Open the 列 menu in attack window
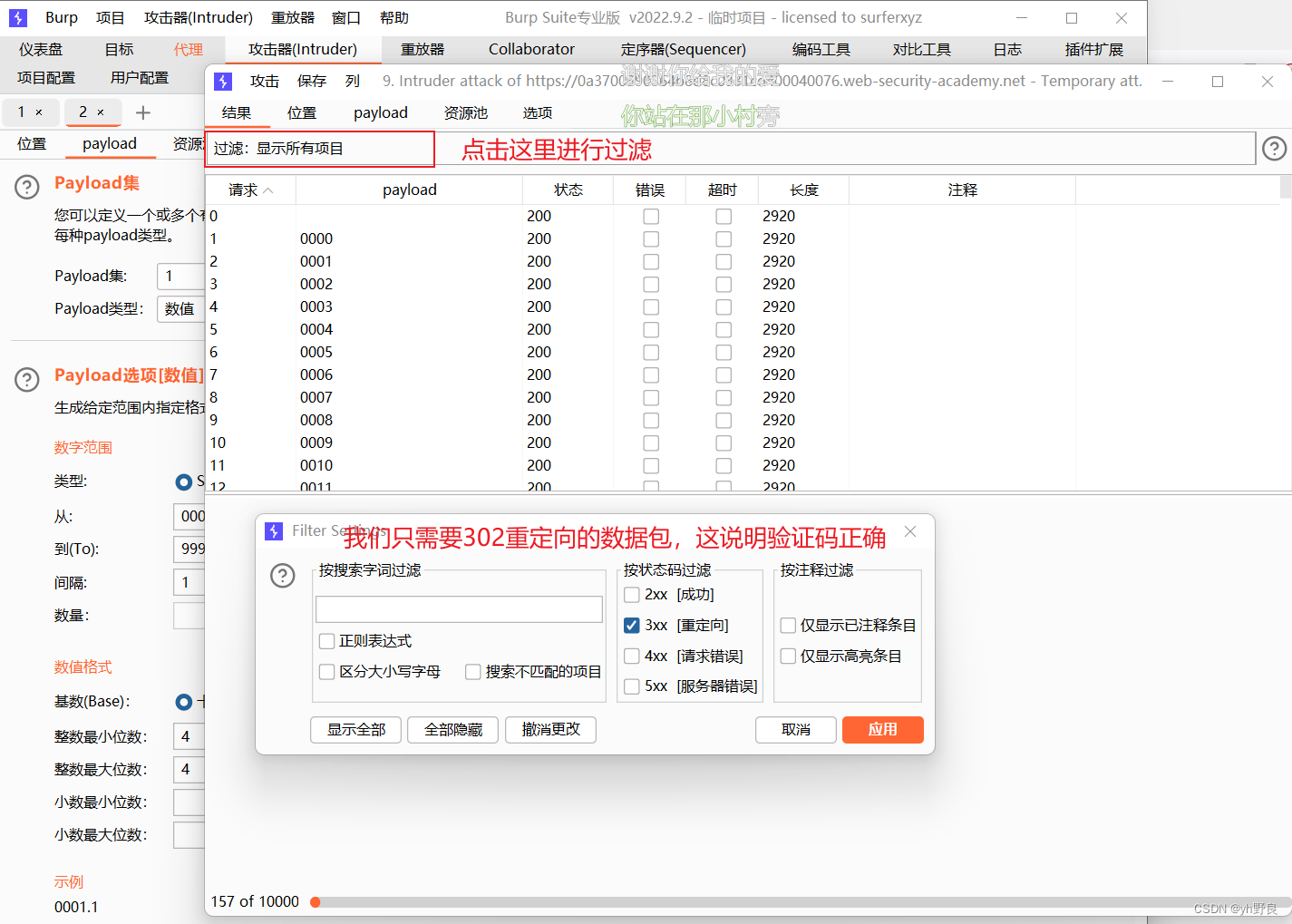 point(353,82)
